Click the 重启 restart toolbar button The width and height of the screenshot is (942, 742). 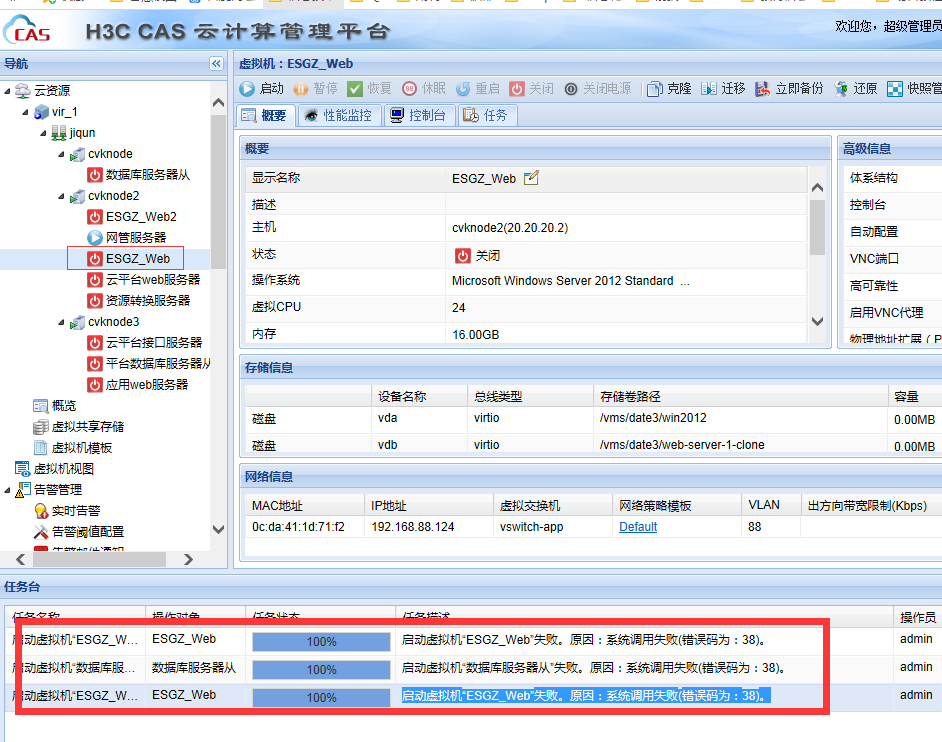(478, 89)
